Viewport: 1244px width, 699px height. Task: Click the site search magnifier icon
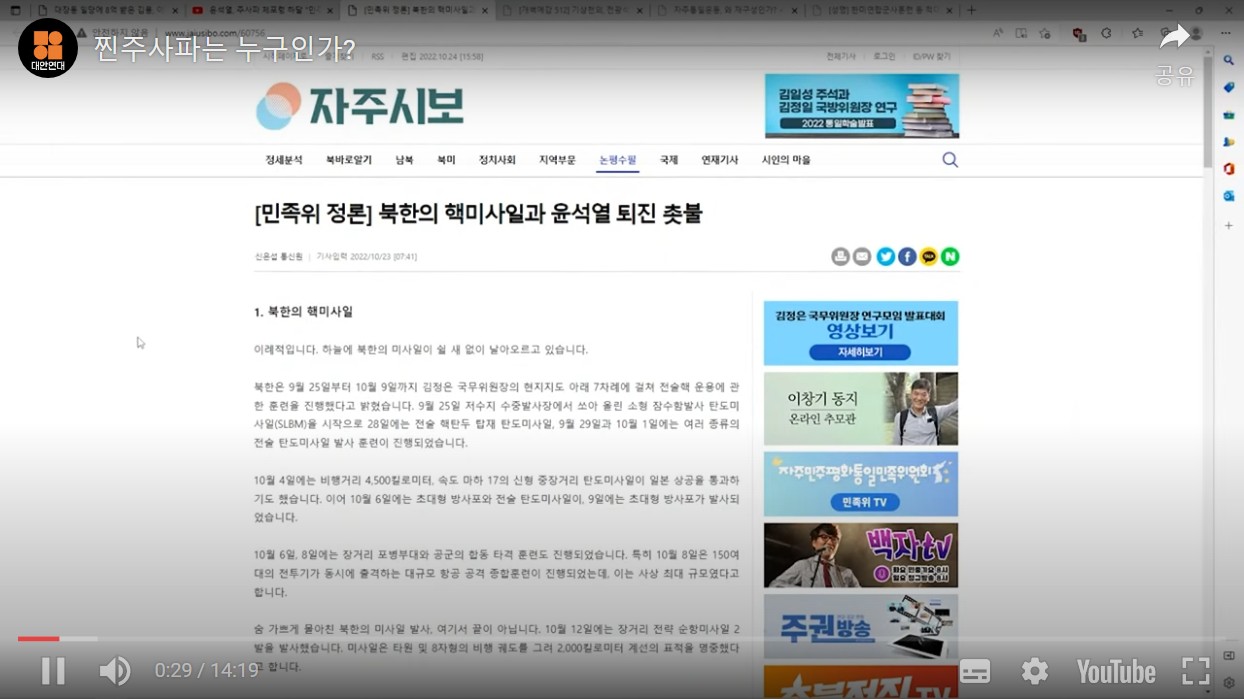(x=950, y=160)
